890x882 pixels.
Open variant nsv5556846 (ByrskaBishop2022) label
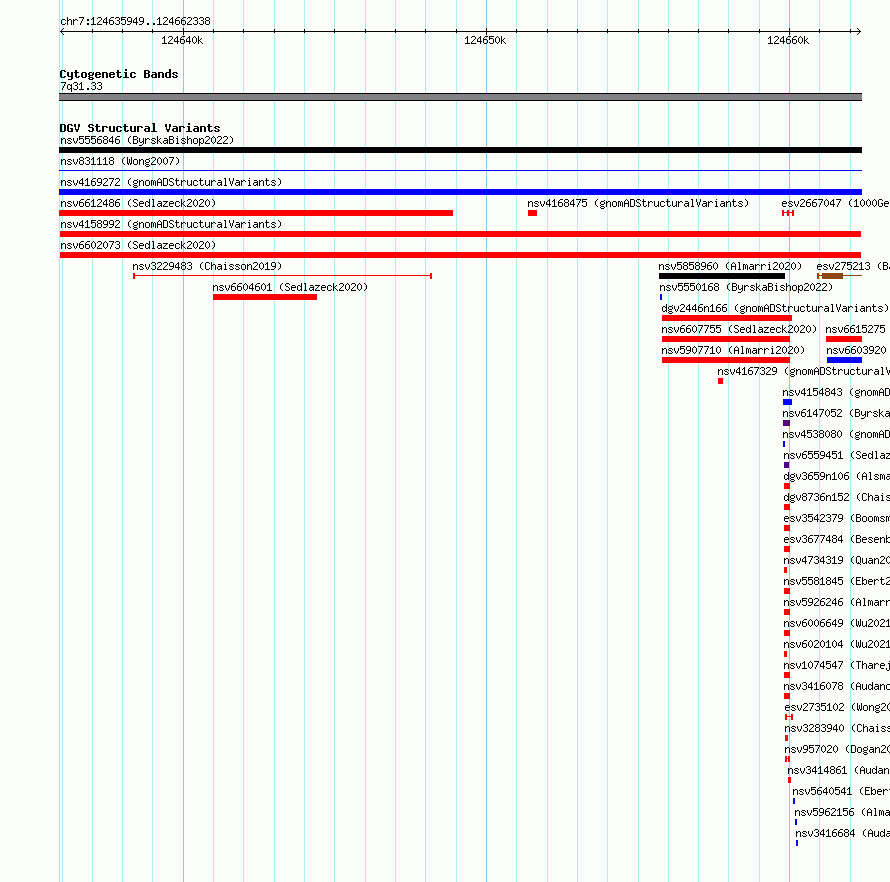click(x=147, y=140)
